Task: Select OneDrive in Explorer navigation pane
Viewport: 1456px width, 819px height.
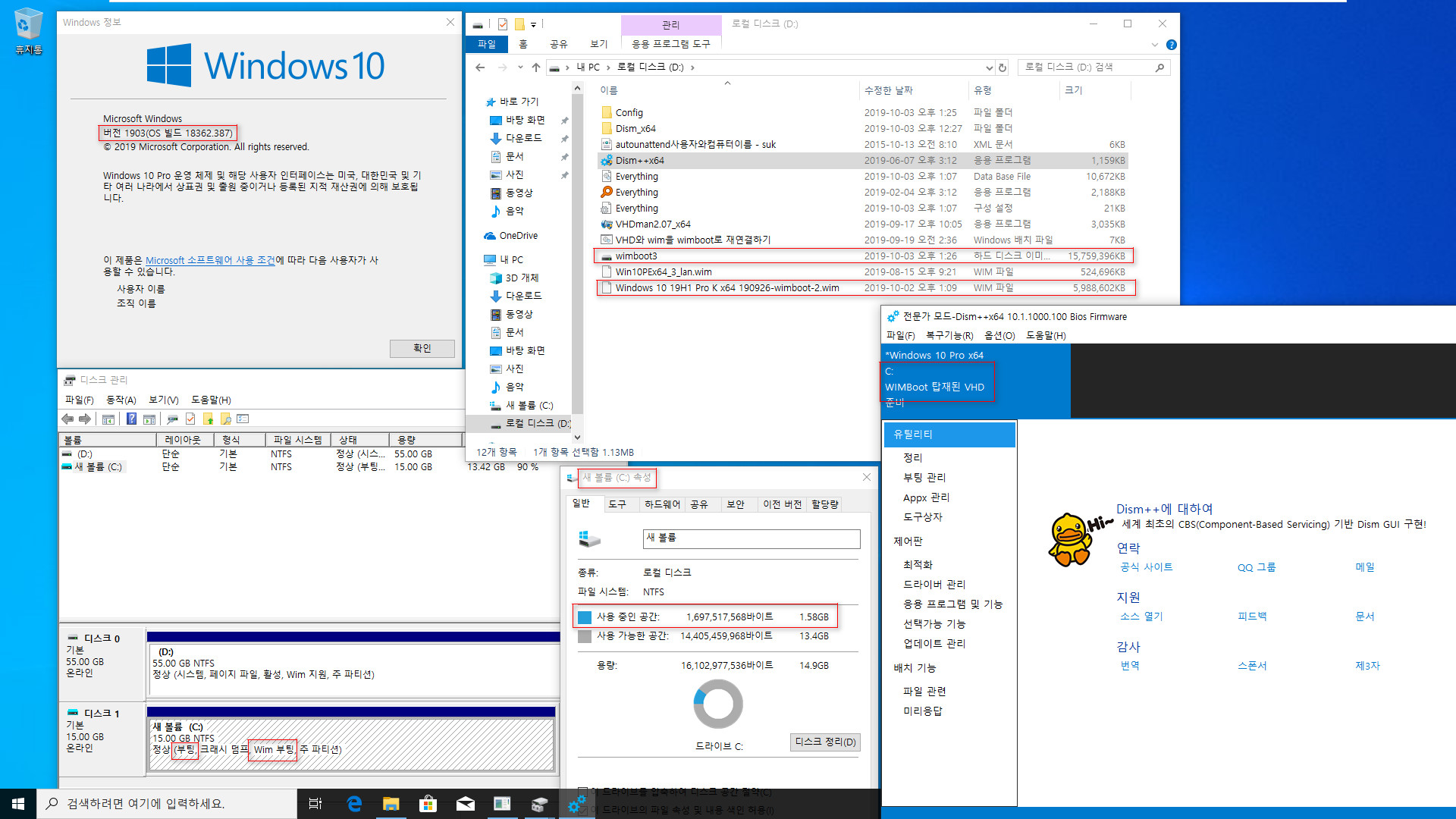Action: pos(518,236)
